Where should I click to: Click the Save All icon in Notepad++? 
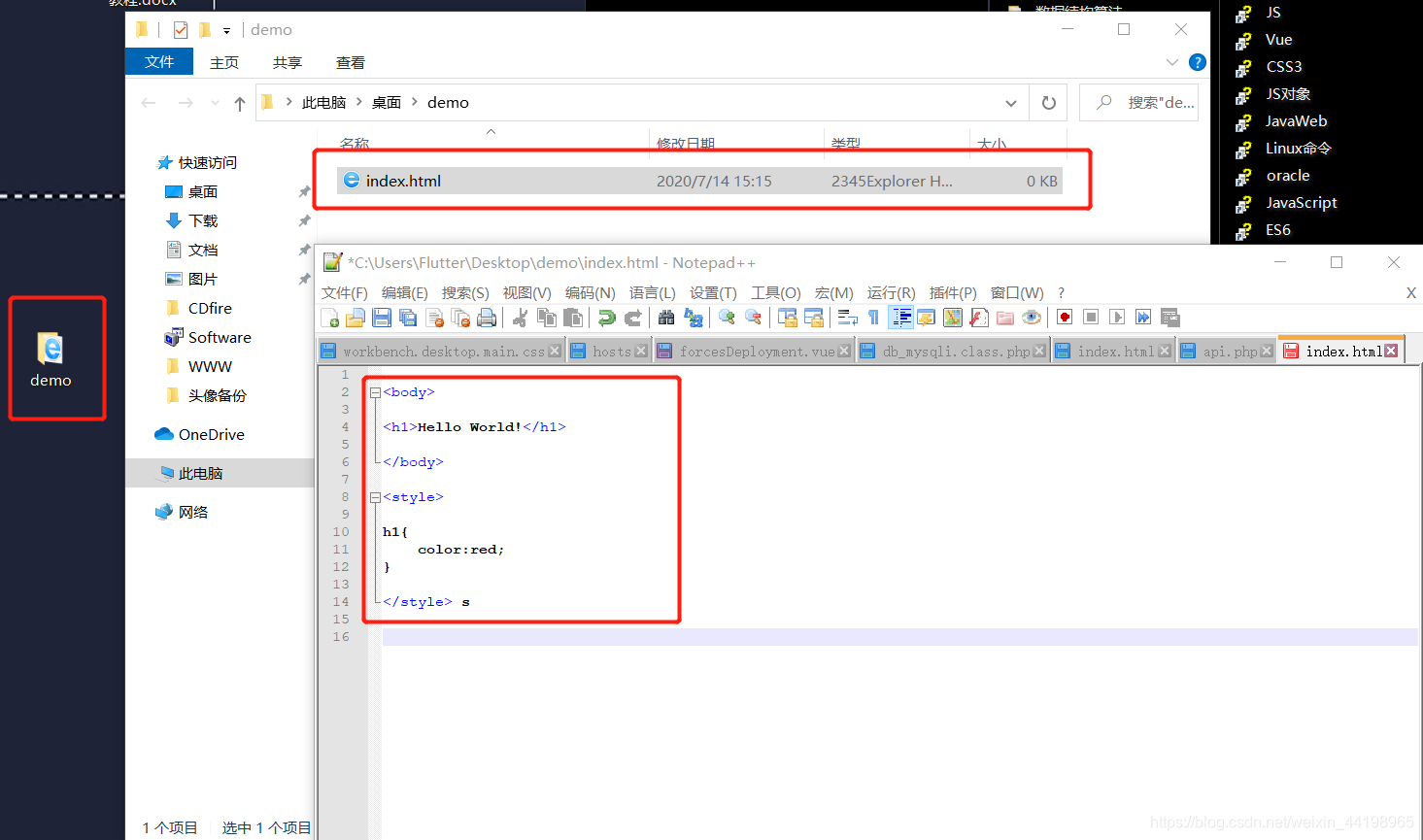[x=407, y=317]
